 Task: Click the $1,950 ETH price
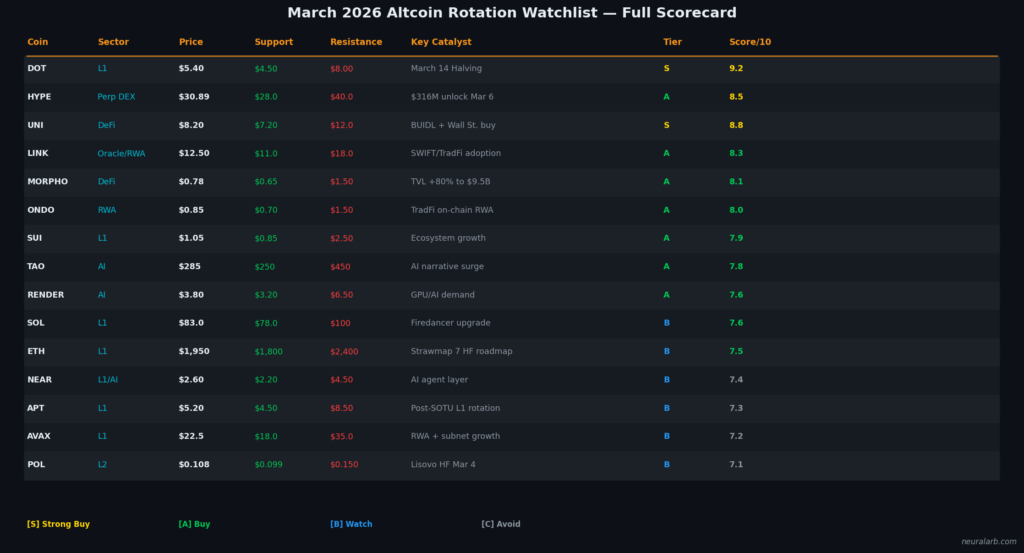pyautogui.click(x=194, y=351)
